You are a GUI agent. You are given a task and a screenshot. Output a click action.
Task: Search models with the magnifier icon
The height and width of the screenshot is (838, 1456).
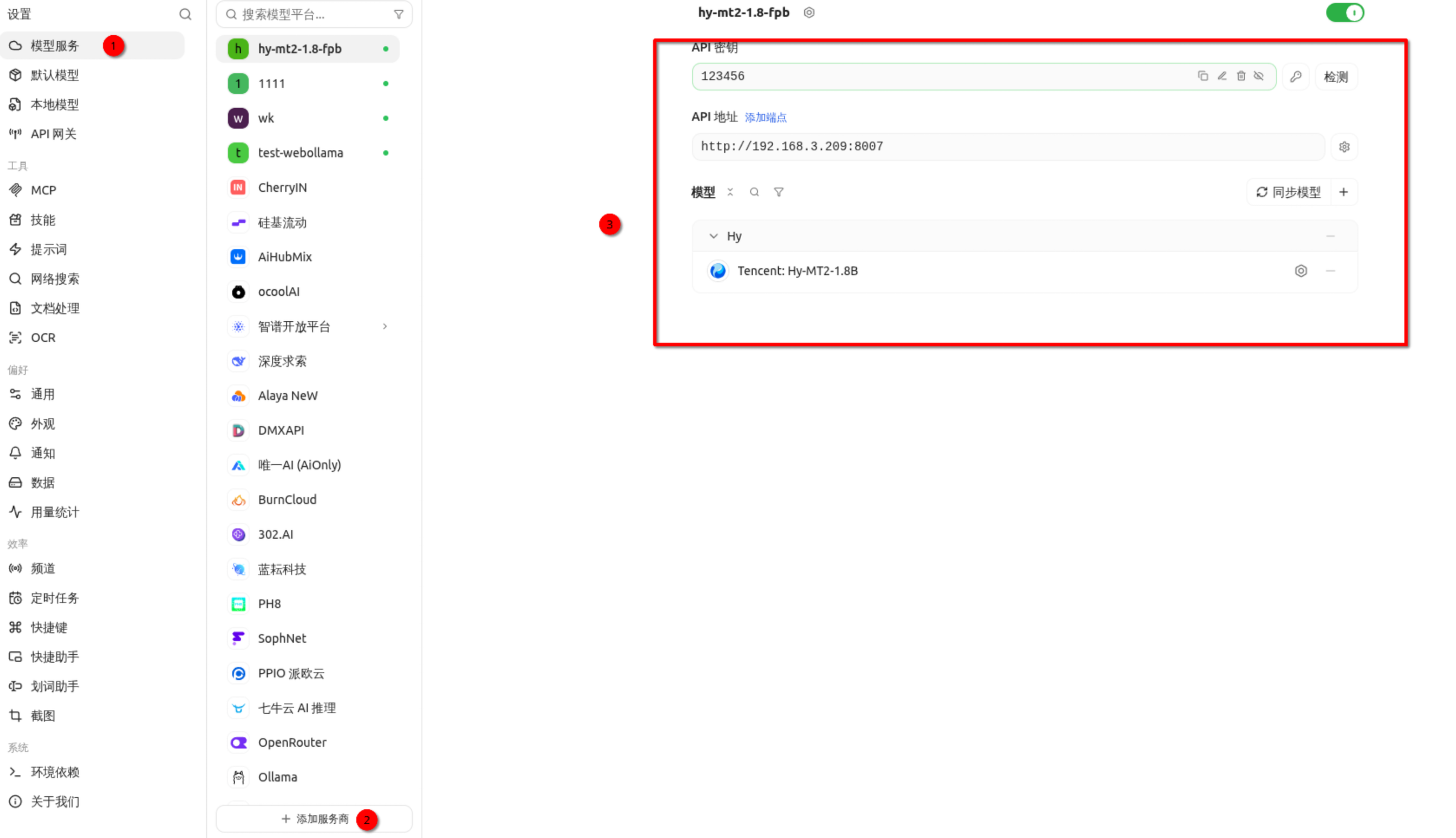tap(754, 192)
